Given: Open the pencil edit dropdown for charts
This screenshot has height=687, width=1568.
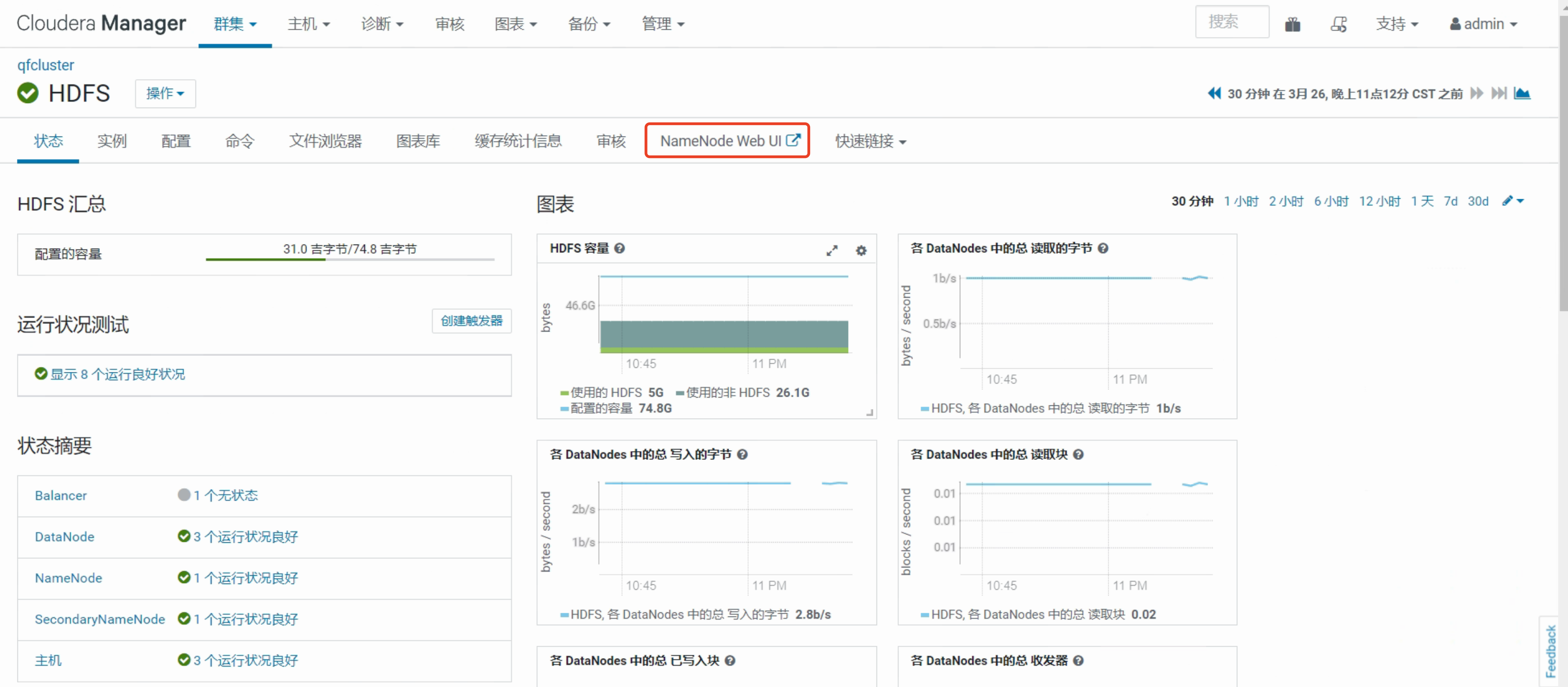Looking at the screenshot, I should tap(1512, 201).
